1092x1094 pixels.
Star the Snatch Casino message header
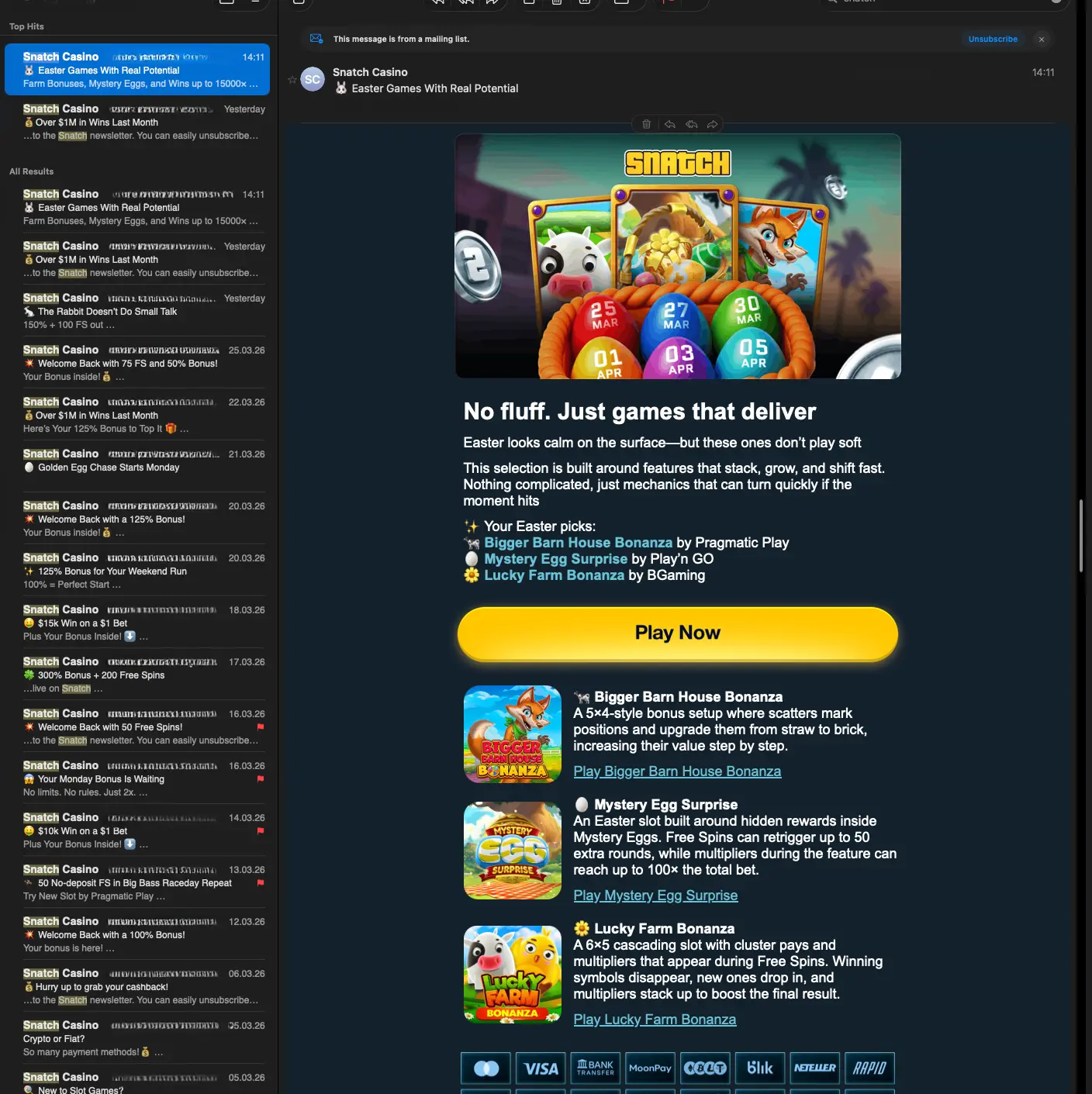click(292, 79)
